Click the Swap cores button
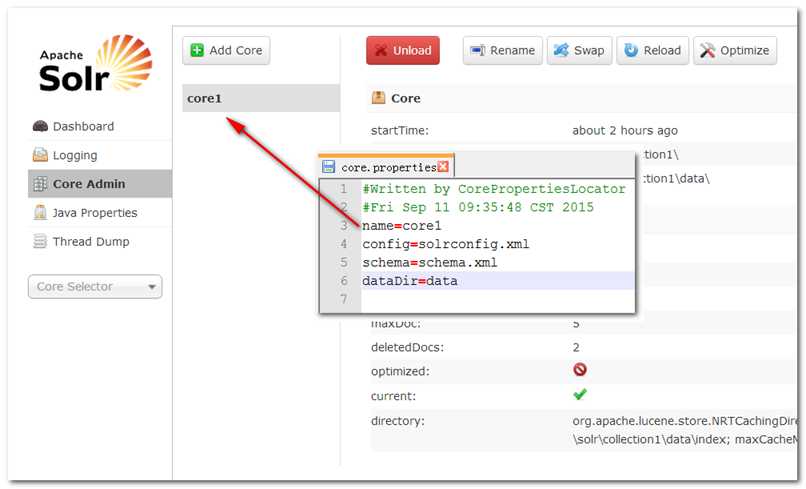The height and width of the screenshot is (489, 806). pos(579,50)
